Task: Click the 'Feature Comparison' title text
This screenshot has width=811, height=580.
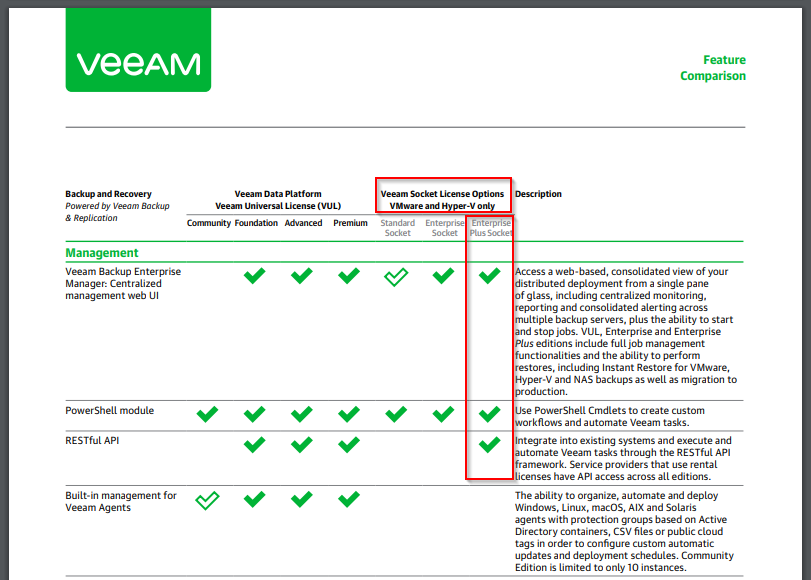Action: (x=713, y=68)
